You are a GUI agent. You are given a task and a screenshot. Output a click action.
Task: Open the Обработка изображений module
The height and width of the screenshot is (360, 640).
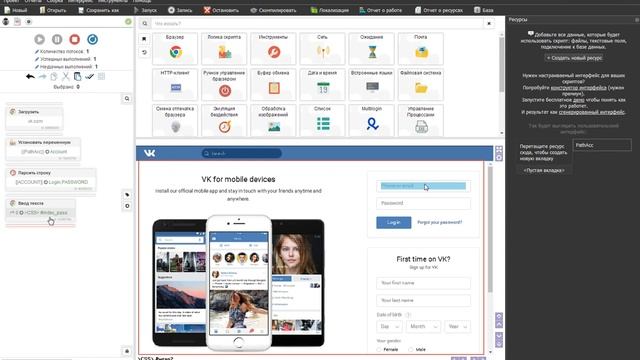[273, 120]
